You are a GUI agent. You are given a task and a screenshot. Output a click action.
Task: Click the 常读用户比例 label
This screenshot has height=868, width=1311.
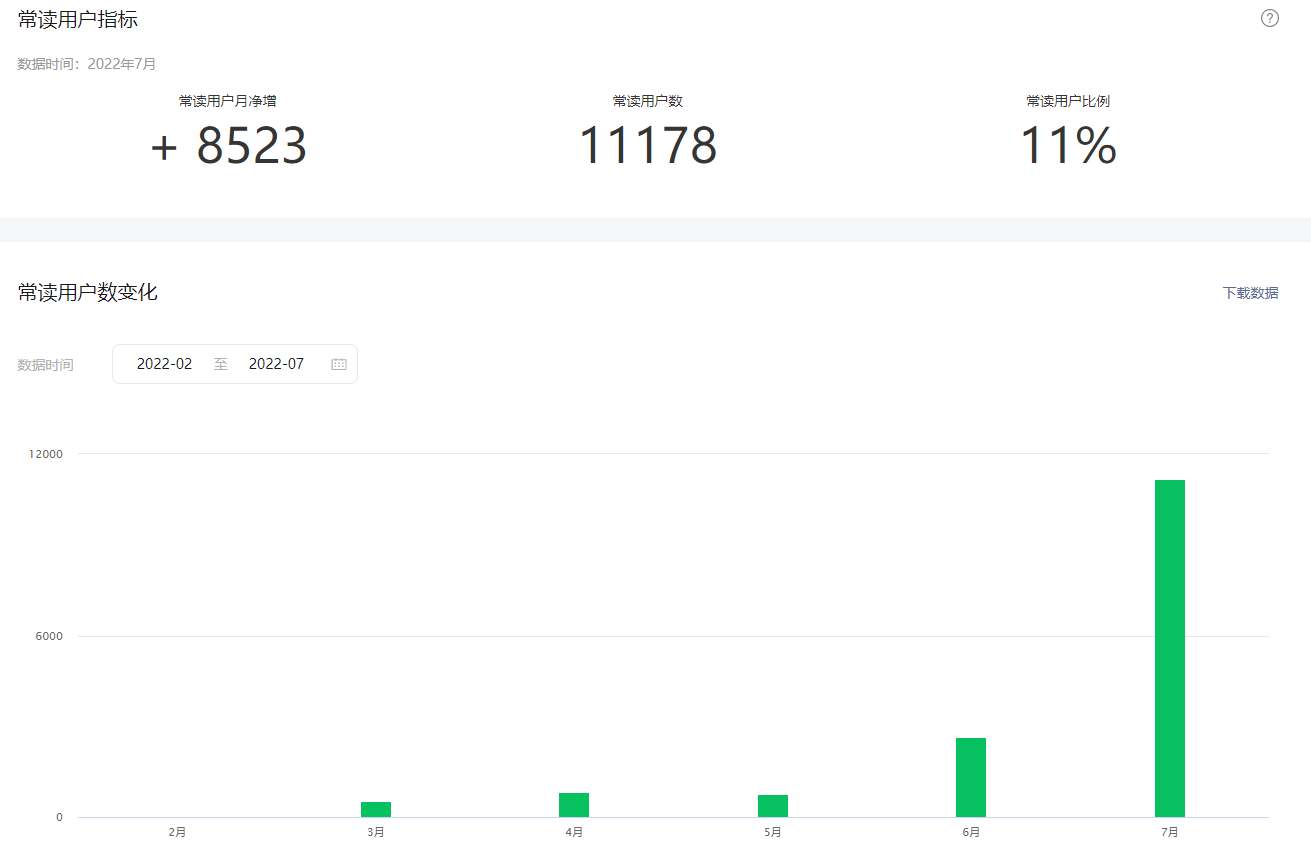(1068, 101)
